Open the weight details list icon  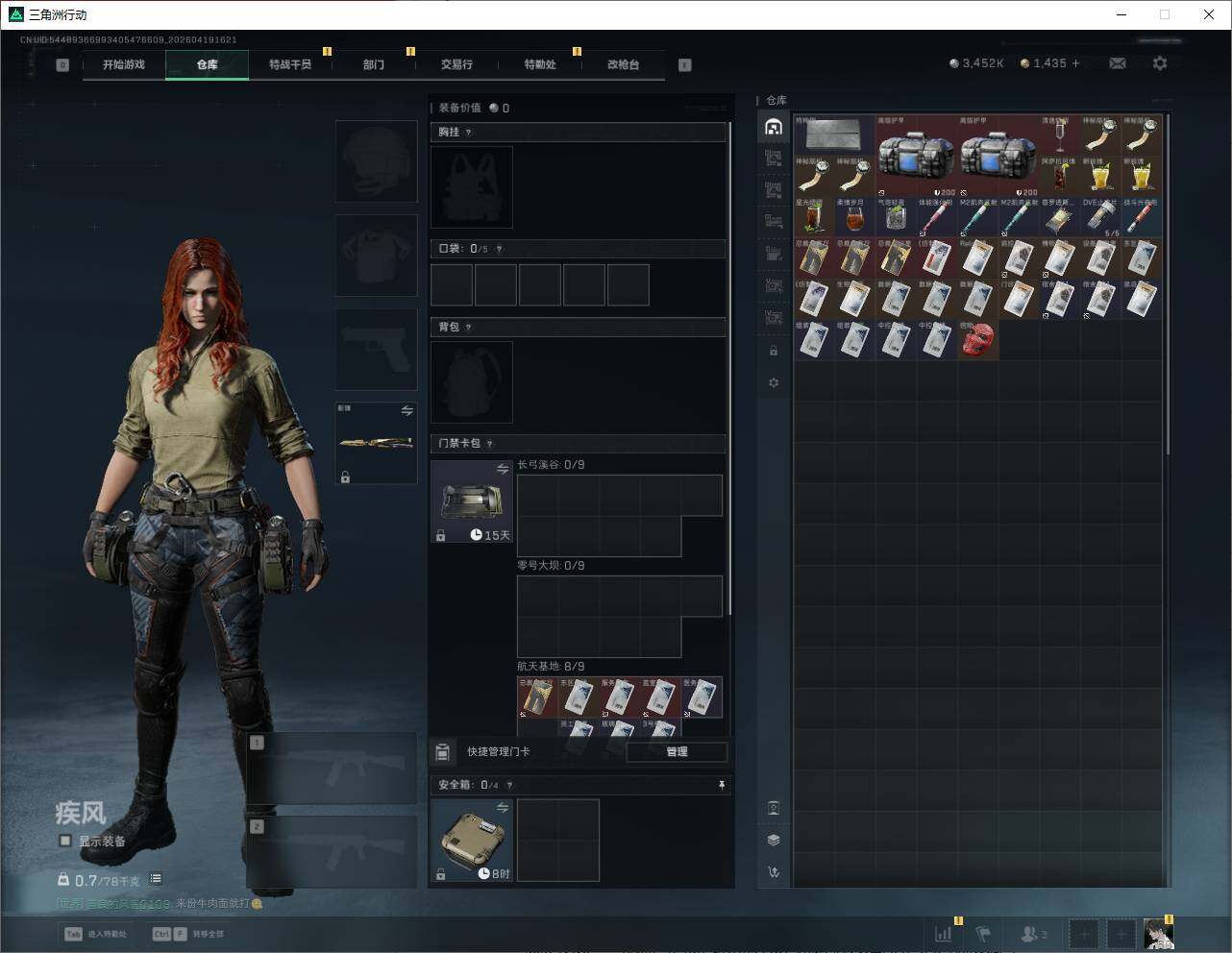(x=156, y=879)
